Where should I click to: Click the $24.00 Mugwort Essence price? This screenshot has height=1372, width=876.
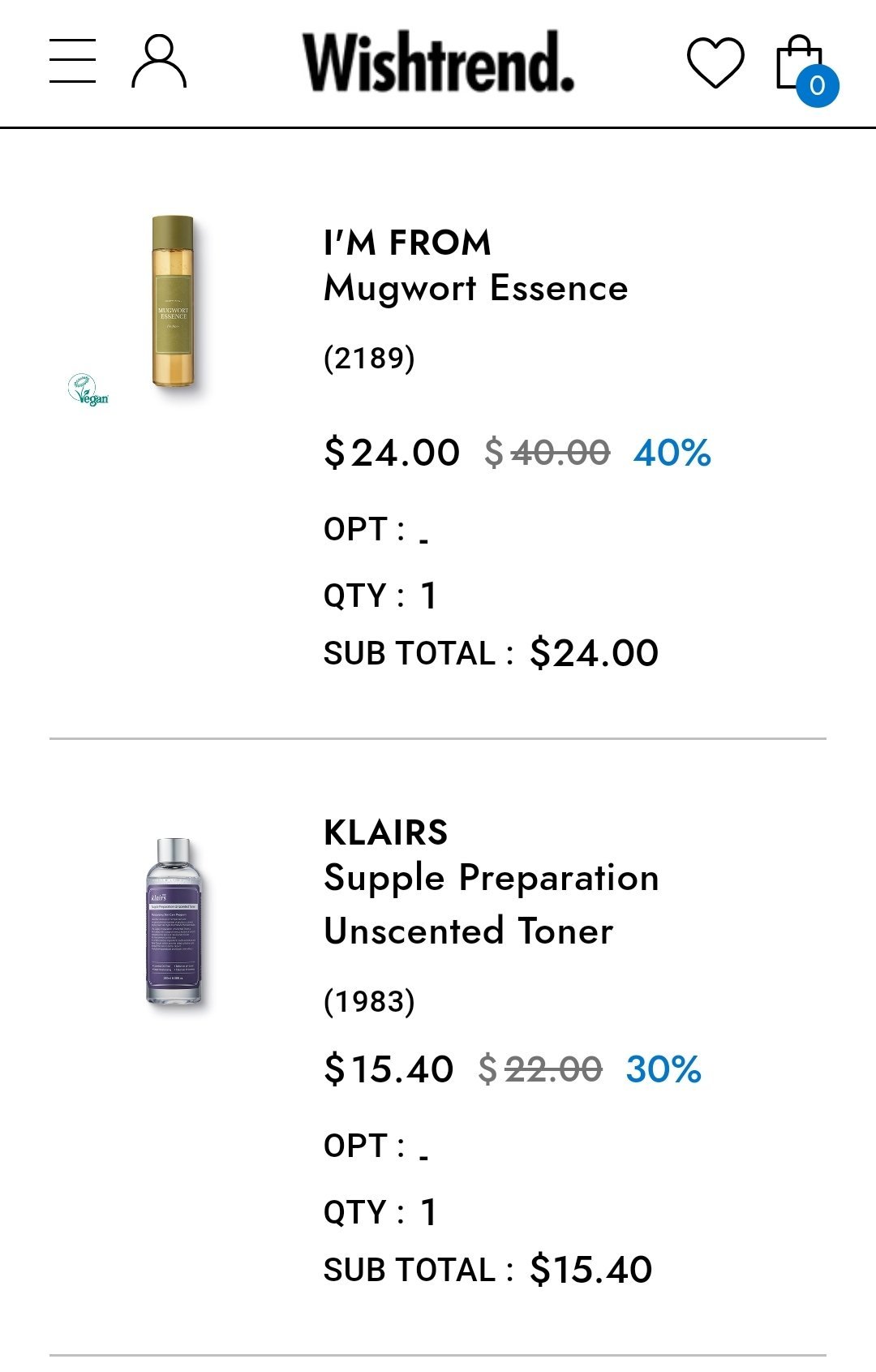pos(392,452)
